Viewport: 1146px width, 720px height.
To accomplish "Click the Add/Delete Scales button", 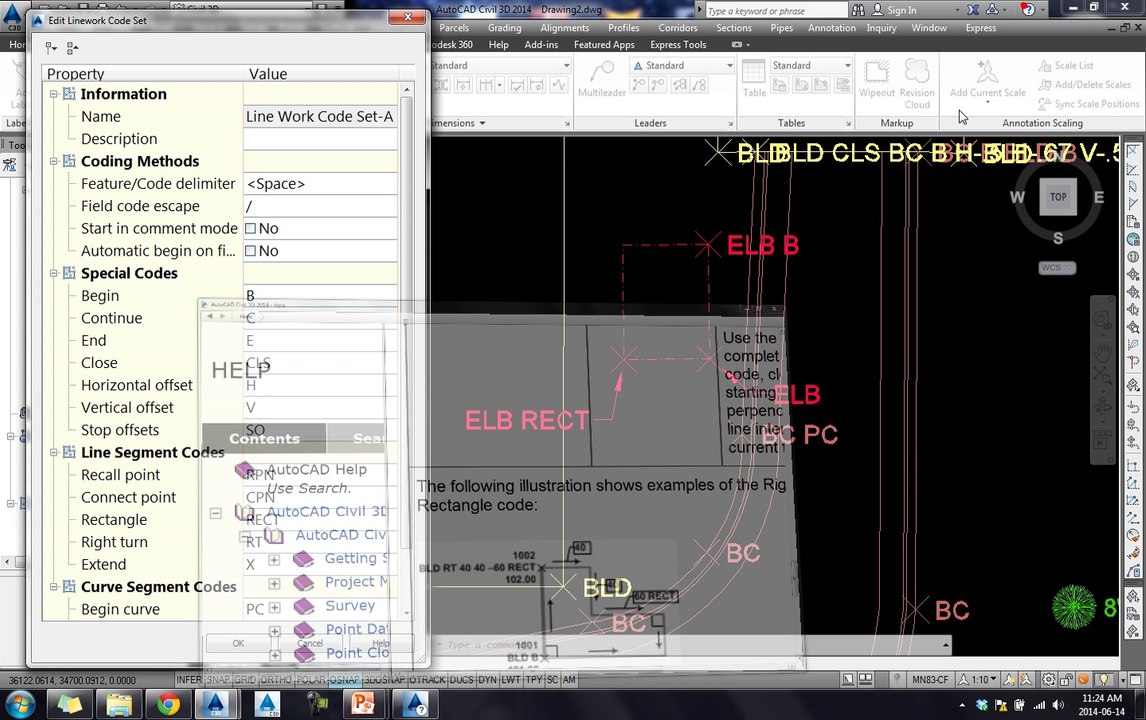I will tap(1084, 85).
